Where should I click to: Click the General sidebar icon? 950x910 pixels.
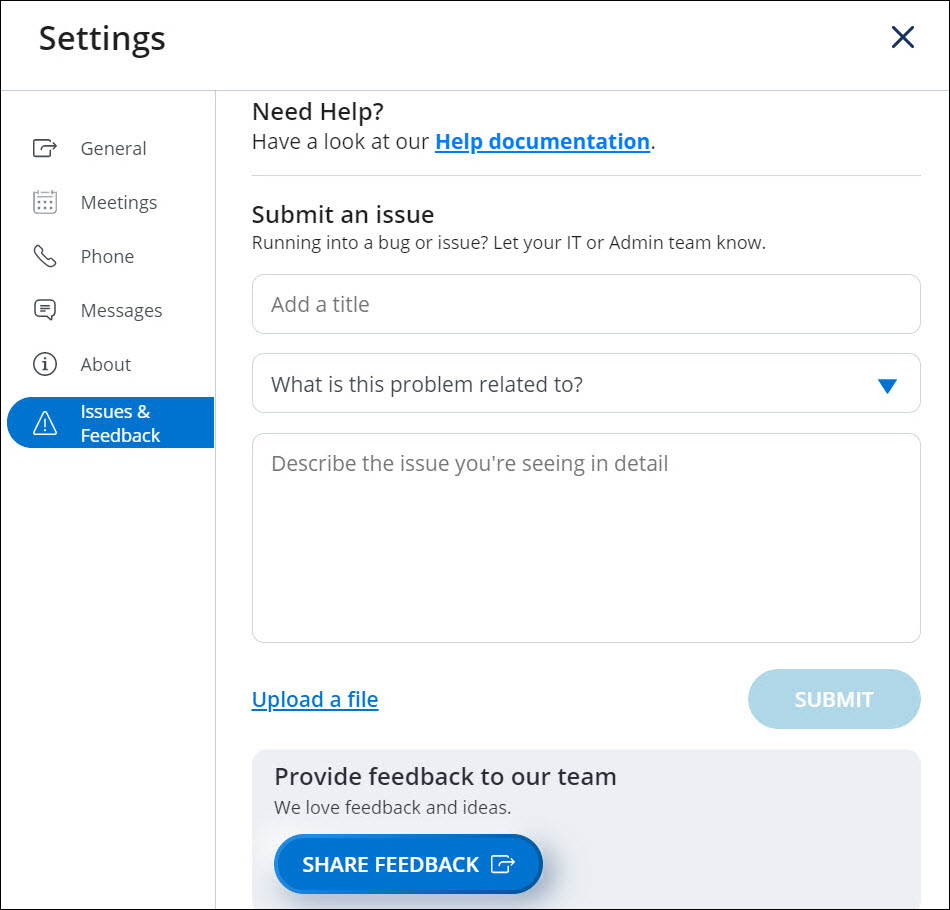click(x=45, y=148)
